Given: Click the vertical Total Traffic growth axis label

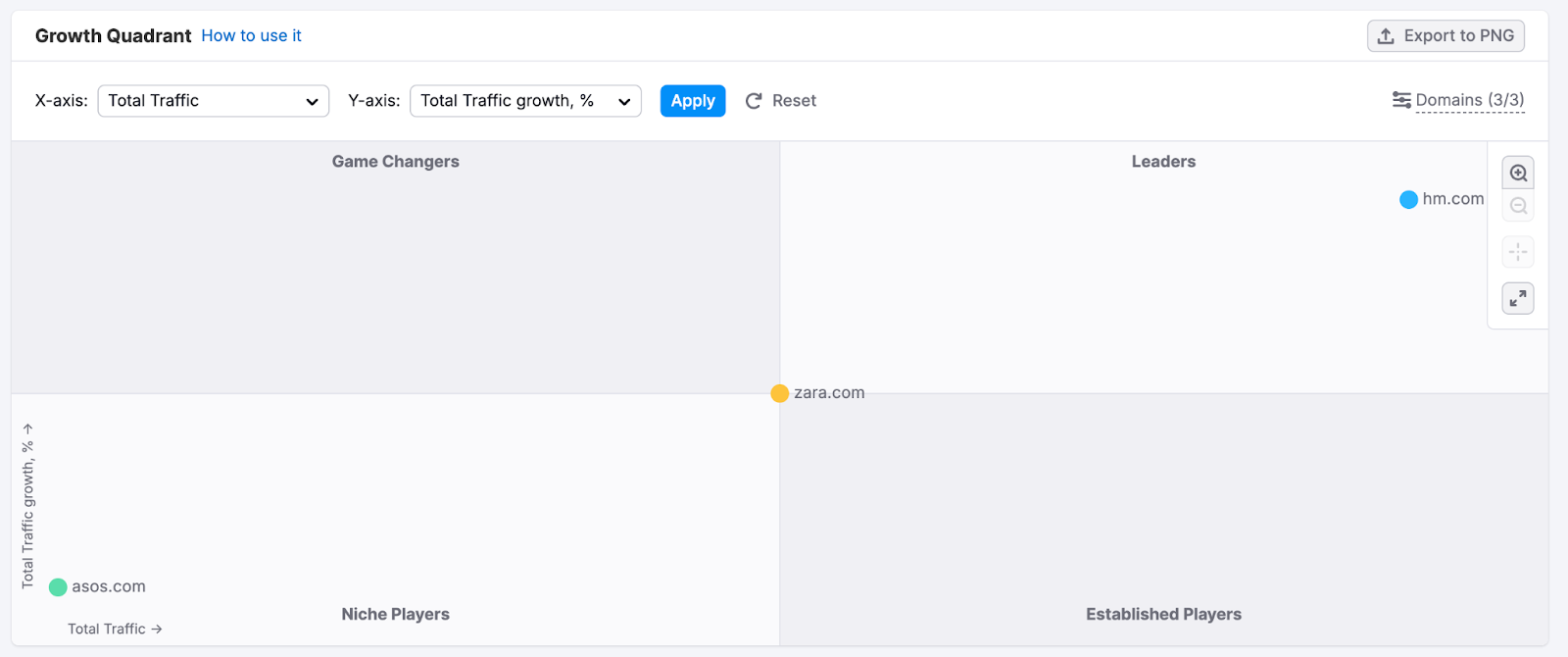Looking at the screenshot, I should (27, 506).
